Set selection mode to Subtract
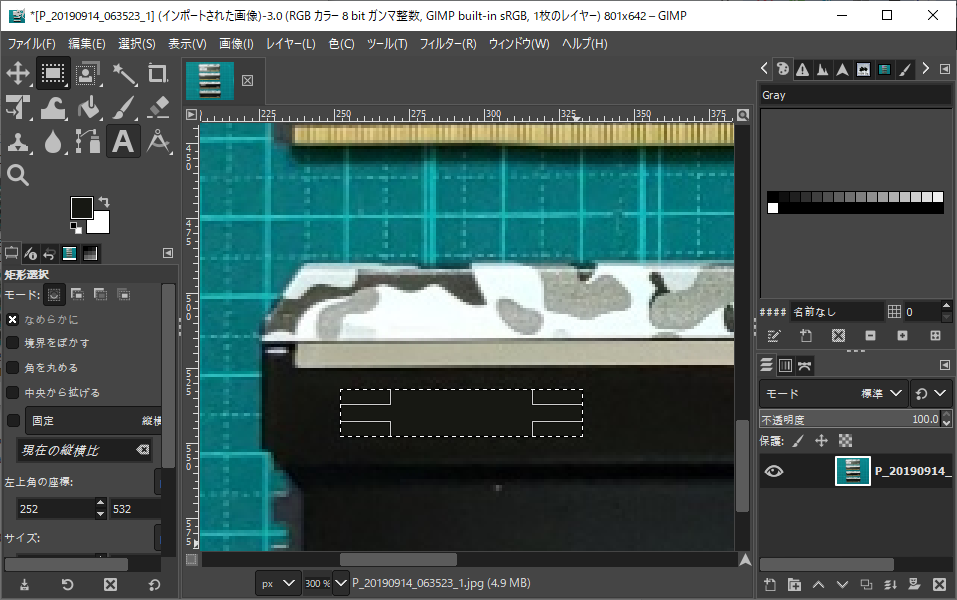The height and width of the screenshot is (600, 957). (x=101, y=295)
